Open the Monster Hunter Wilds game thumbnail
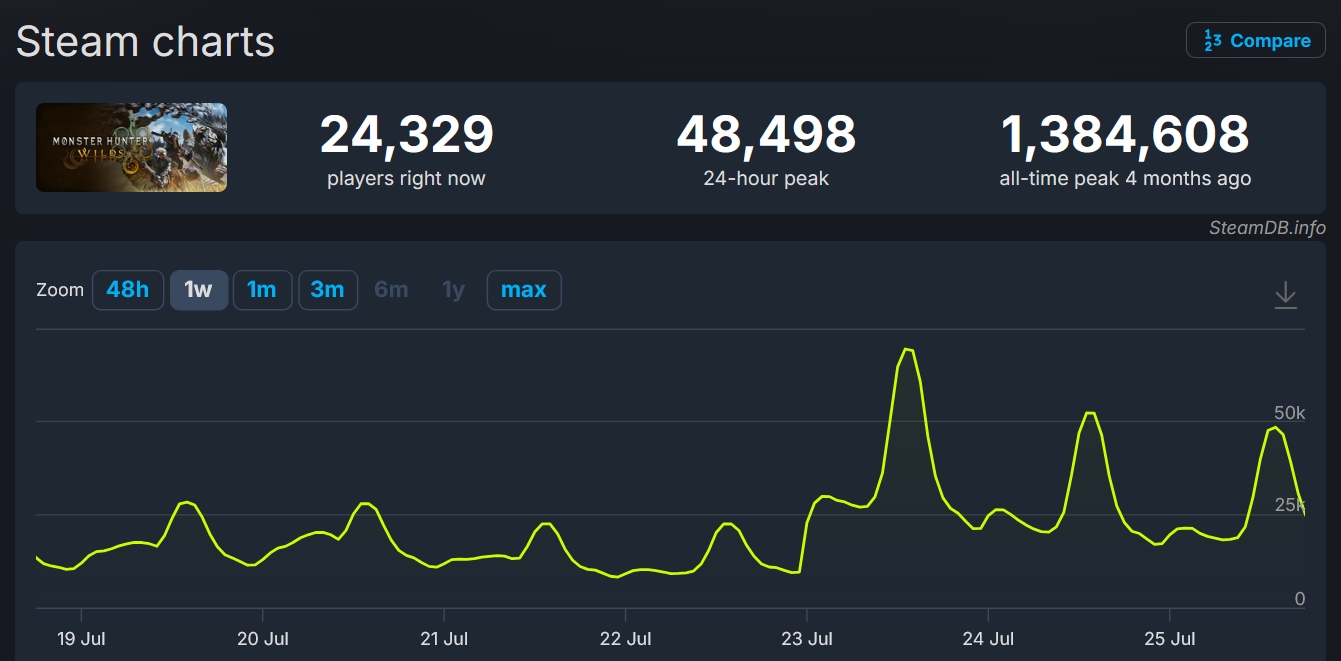Image resolution: width=1341 pixels, height=661 pixels. 132,147
